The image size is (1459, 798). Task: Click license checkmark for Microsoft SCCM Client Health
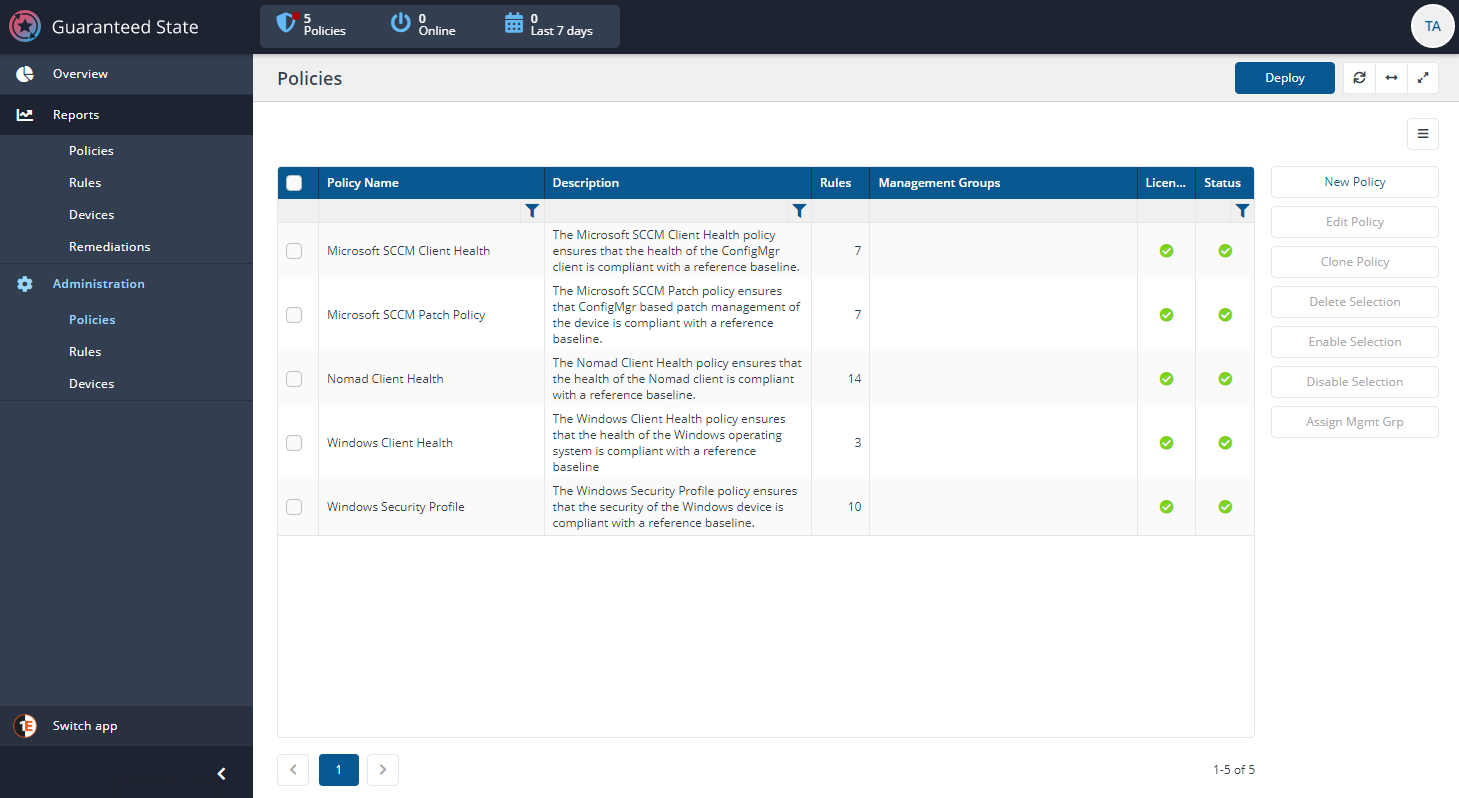coord(1166,251)
